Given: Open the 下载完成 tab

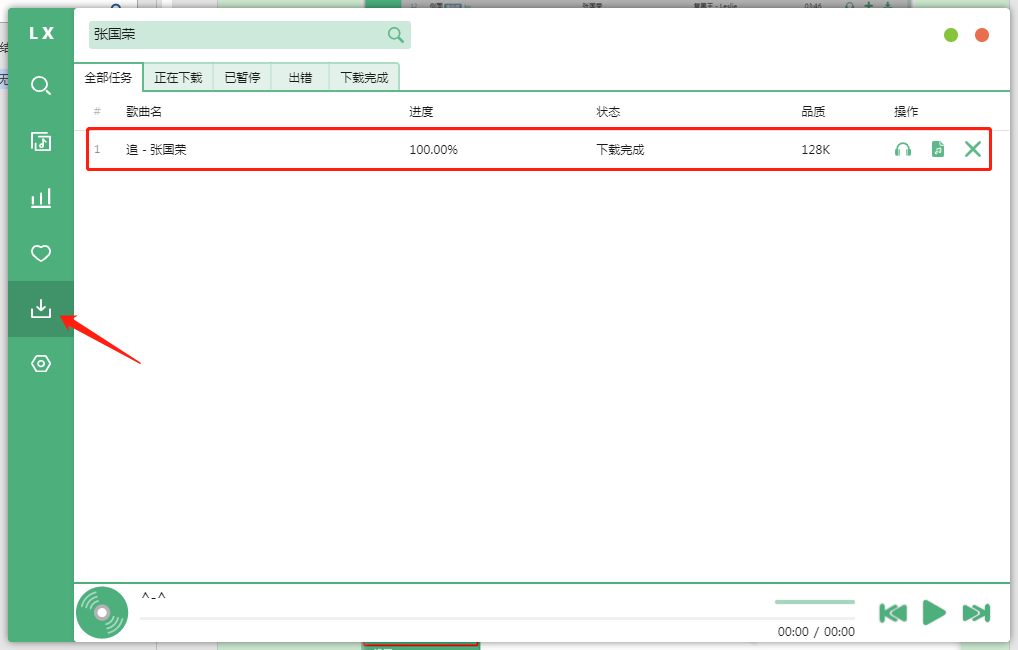Looking at the screenshot, I should (x=363, y=76).
